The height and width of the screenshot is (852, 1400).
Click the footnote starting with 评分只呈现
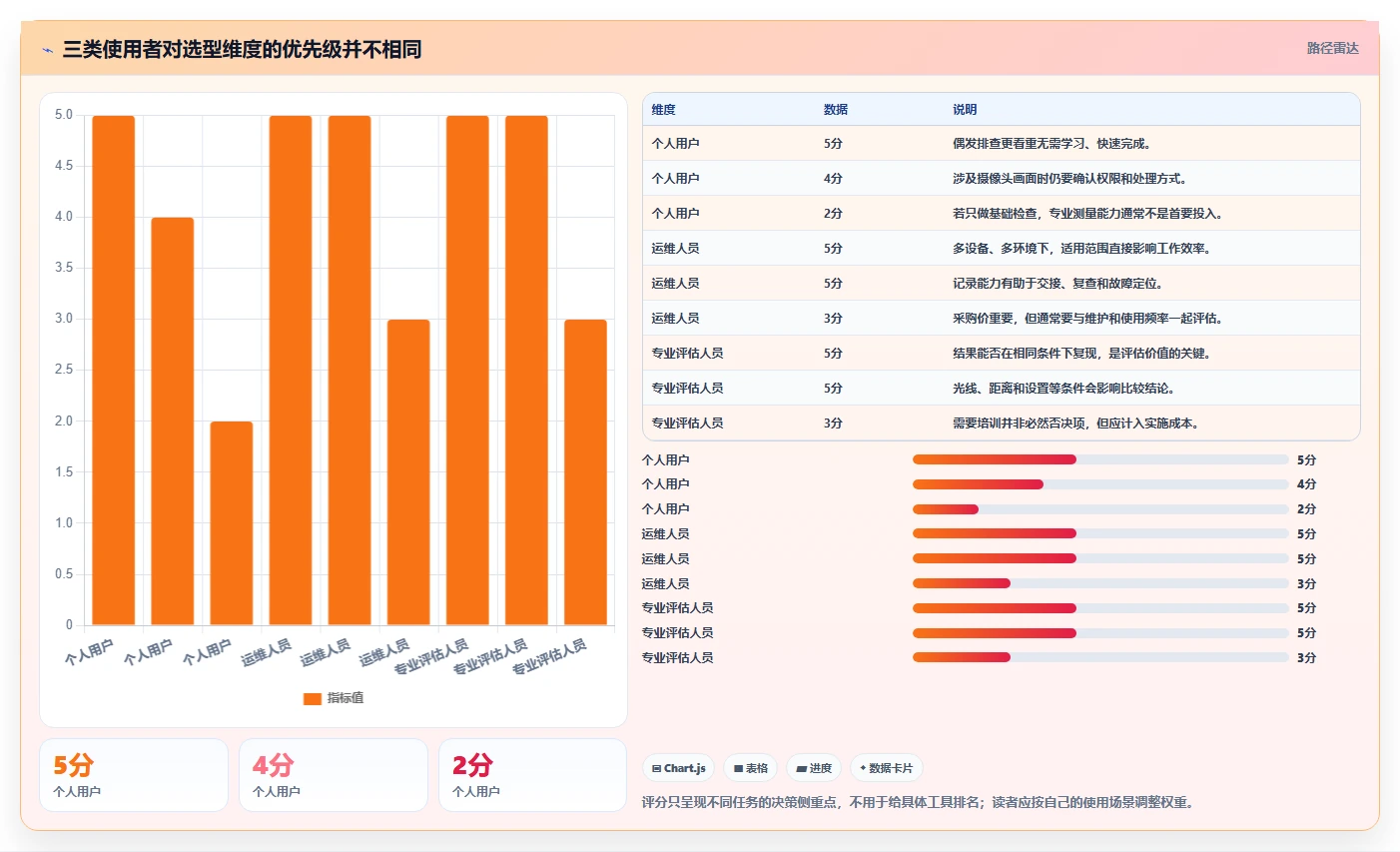coord(920,802)
